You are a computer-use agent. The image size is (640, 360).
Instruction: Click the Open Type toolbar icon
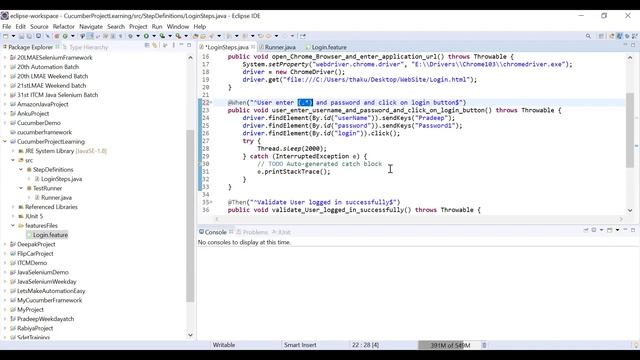[196, 36]
